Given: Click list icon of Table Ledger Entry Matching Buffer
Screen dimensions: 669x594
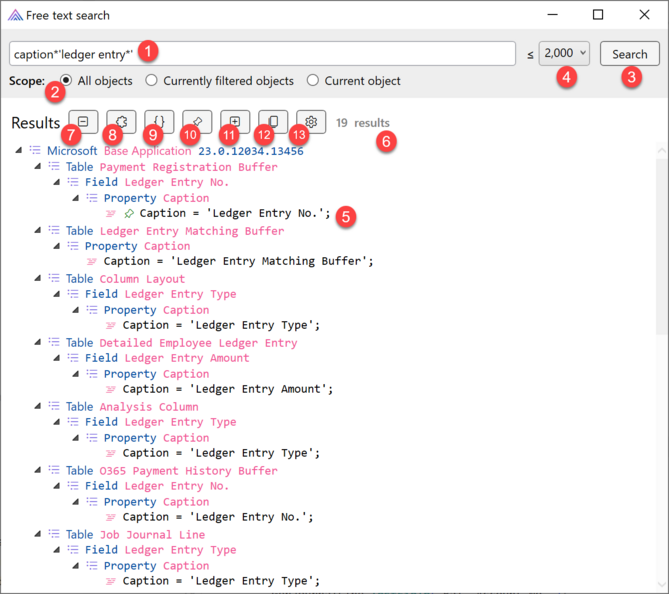Looking at the screenshot, I should pyautogui.click(x=54, y=230).
